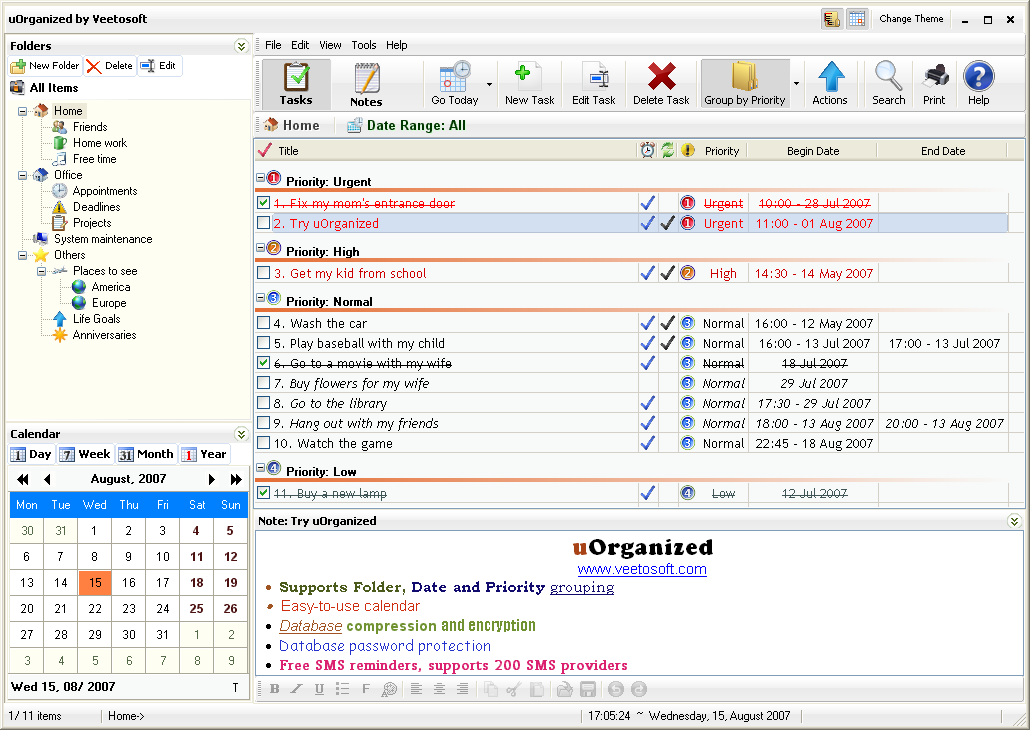Switch calendar to Year view
This screenshot has height=730, width=1030.
205,454
